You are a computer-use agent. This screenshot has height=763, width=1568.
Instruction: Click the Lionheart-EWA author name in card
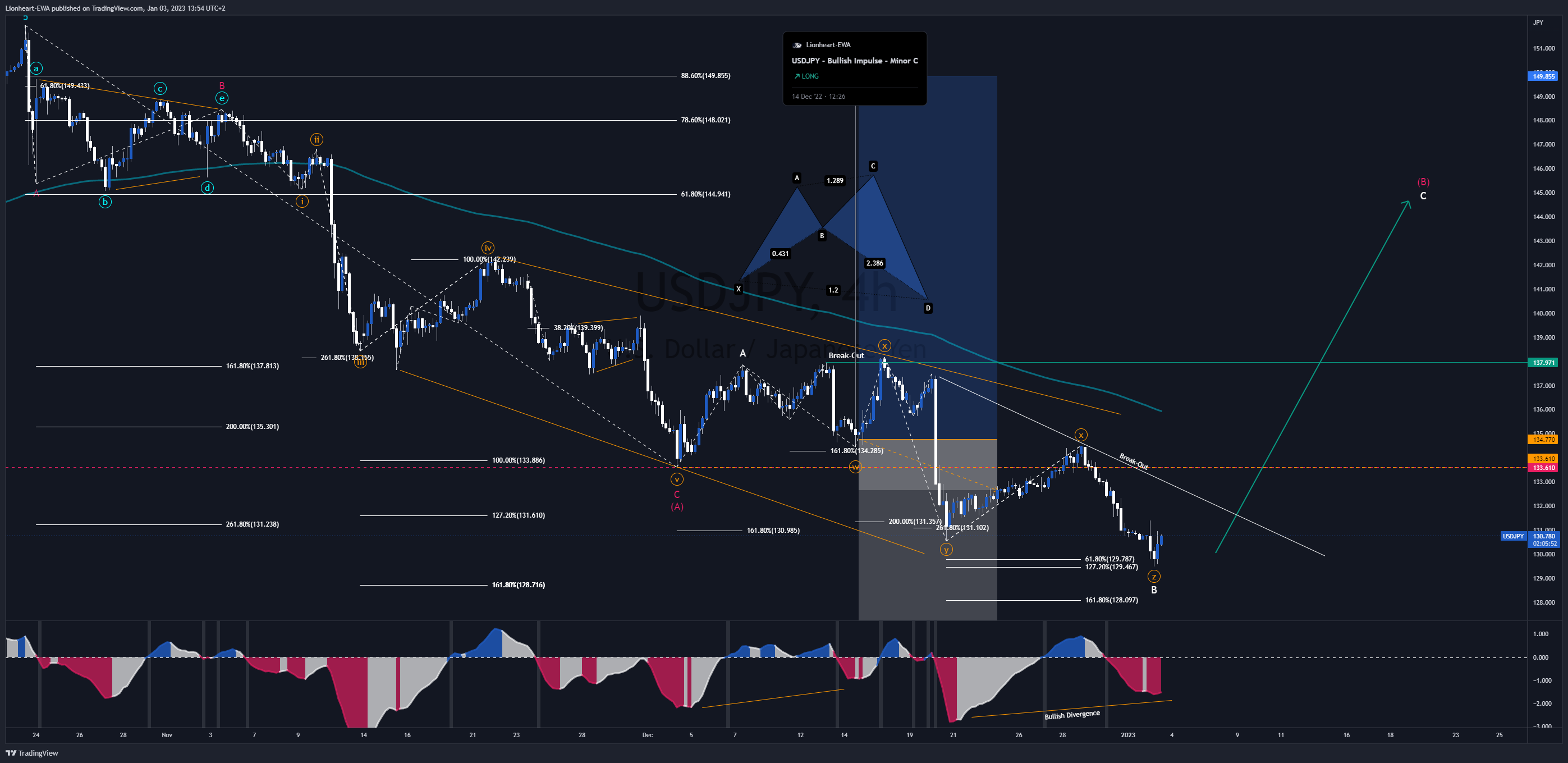click(x=828, y=45)
